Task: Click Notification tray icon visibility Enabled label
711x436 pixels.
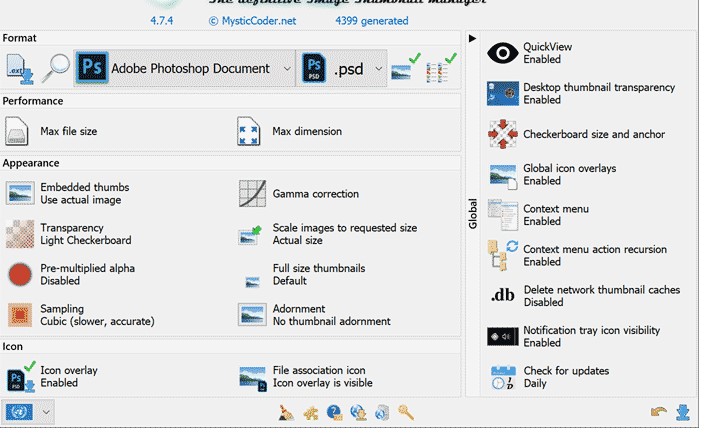Action: tap(542, 343)
